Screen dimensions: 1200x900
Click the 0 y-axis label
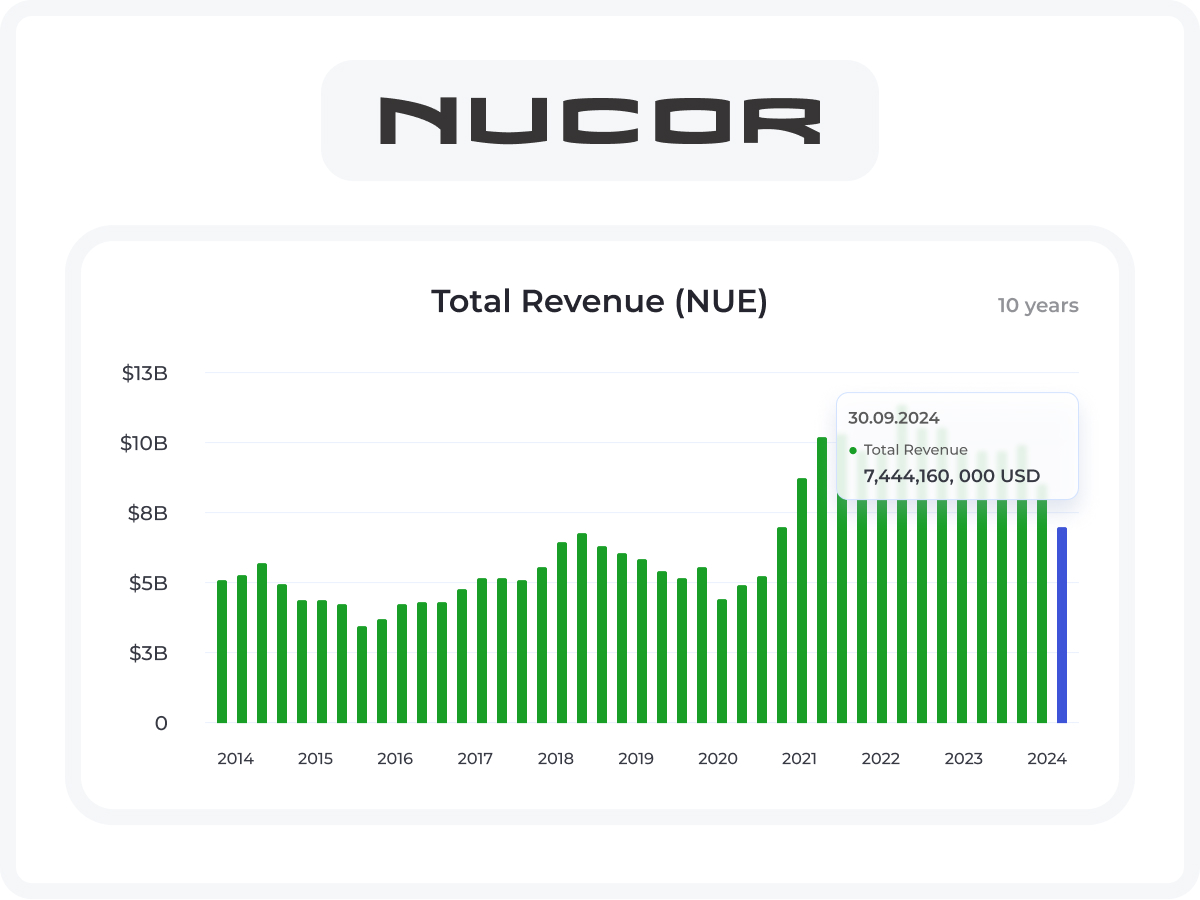pyautogui.click(x=161, y=723)
